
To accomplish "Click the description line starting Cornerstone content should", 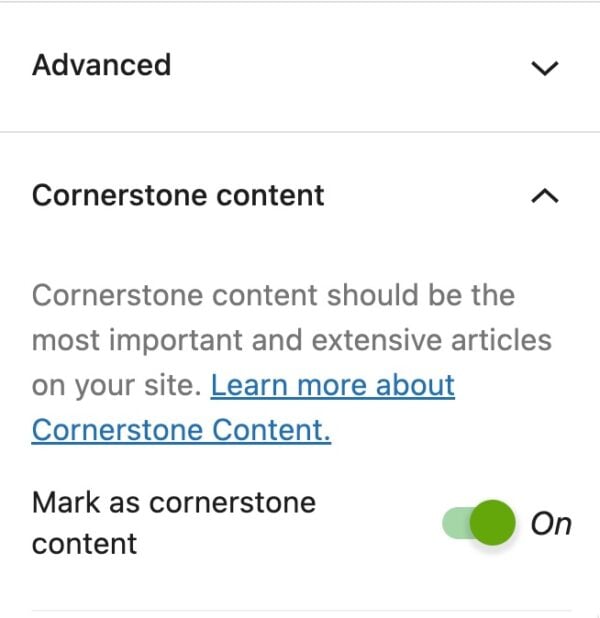I will click(273, 296).
